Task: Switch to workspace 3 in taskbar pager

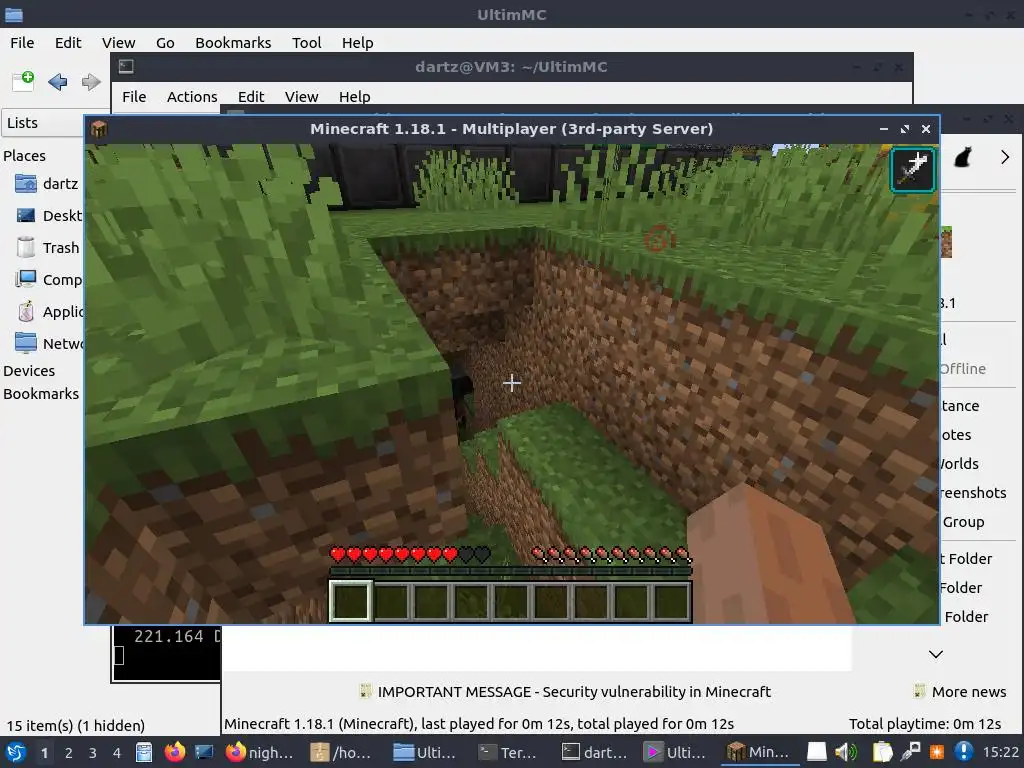Action: click(x=93, y=753)
